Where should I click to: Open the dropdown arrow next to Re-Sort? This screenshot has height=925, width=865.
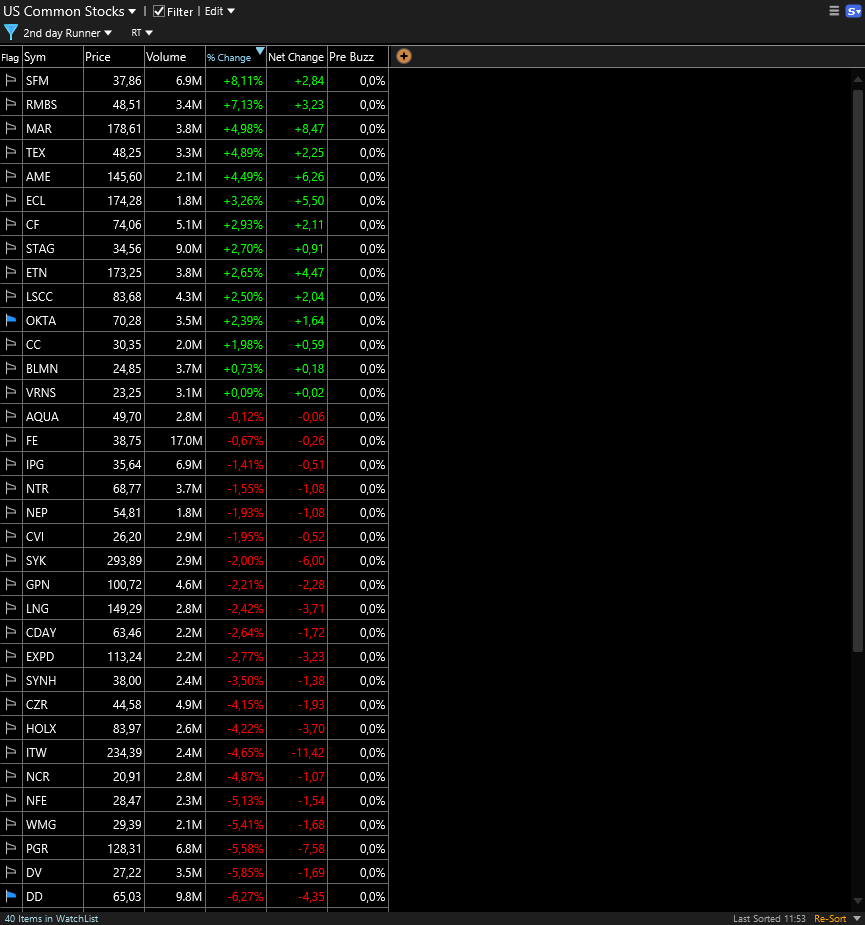857,919
